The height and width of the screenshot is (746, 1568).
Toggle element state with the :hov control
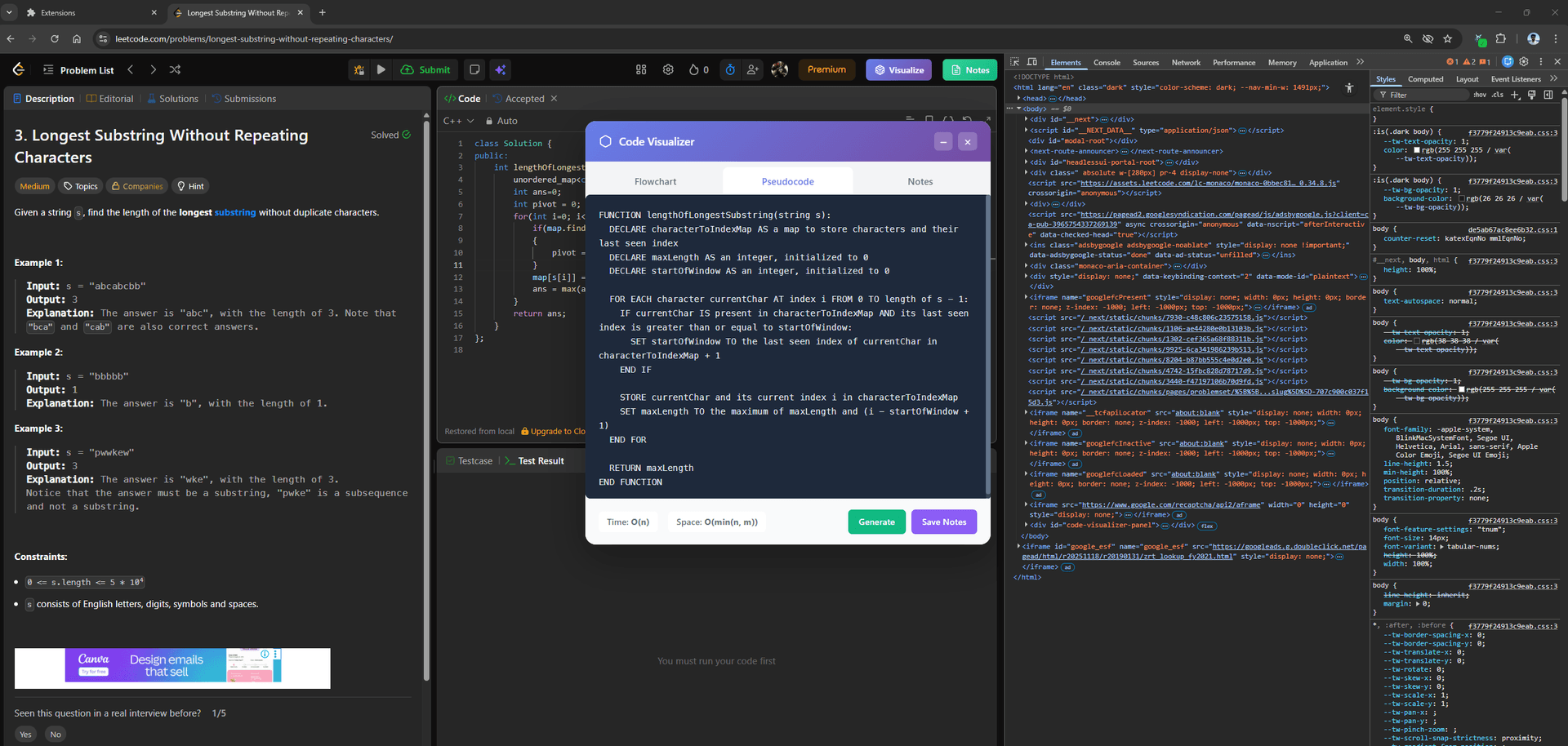(x=1480, y=94)
